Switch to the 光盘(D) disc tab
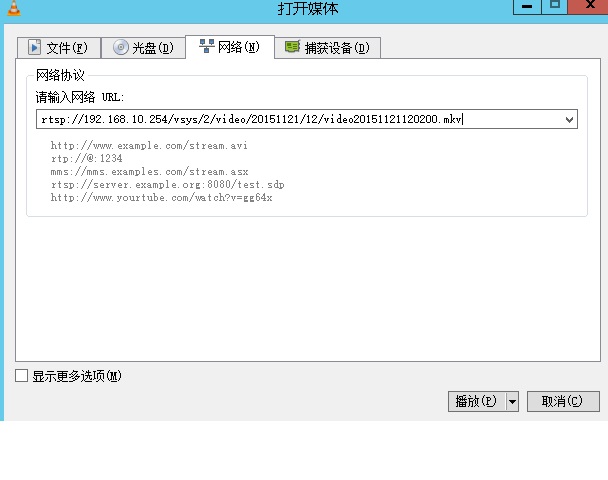608x480 pixels. [x=143, y=48]
